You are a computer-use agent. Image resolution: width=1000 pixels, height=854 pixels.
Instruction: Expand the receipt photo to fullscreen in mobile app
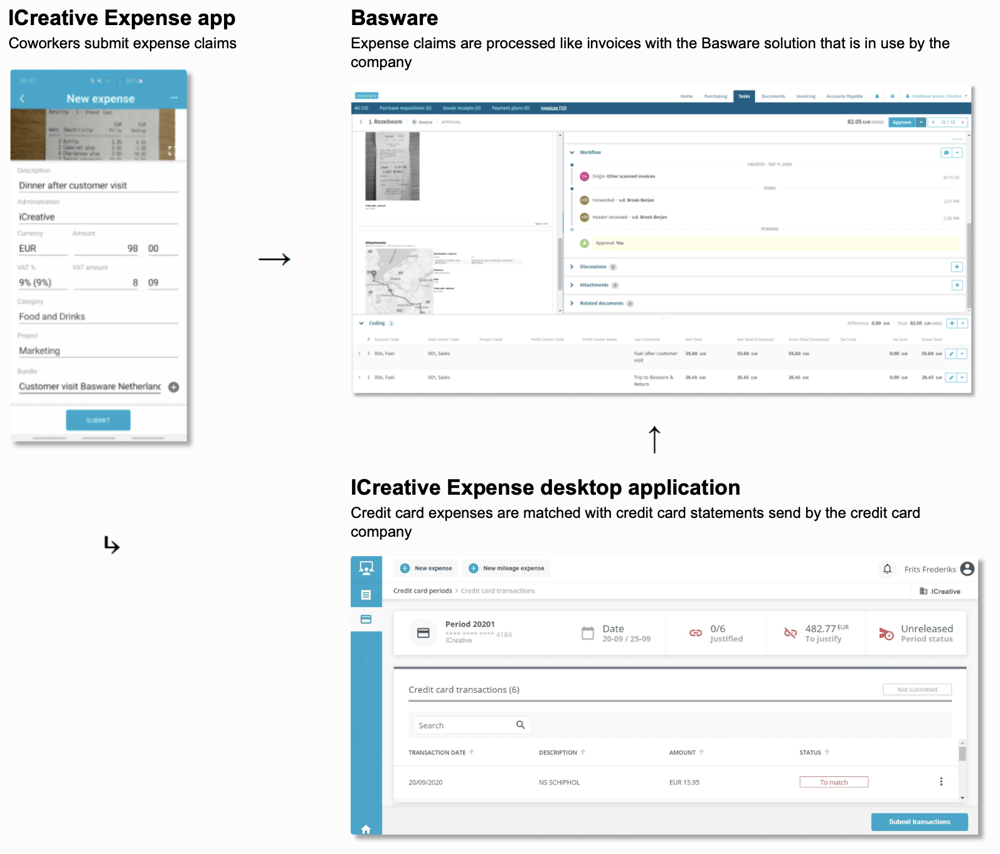pos(170,151)
